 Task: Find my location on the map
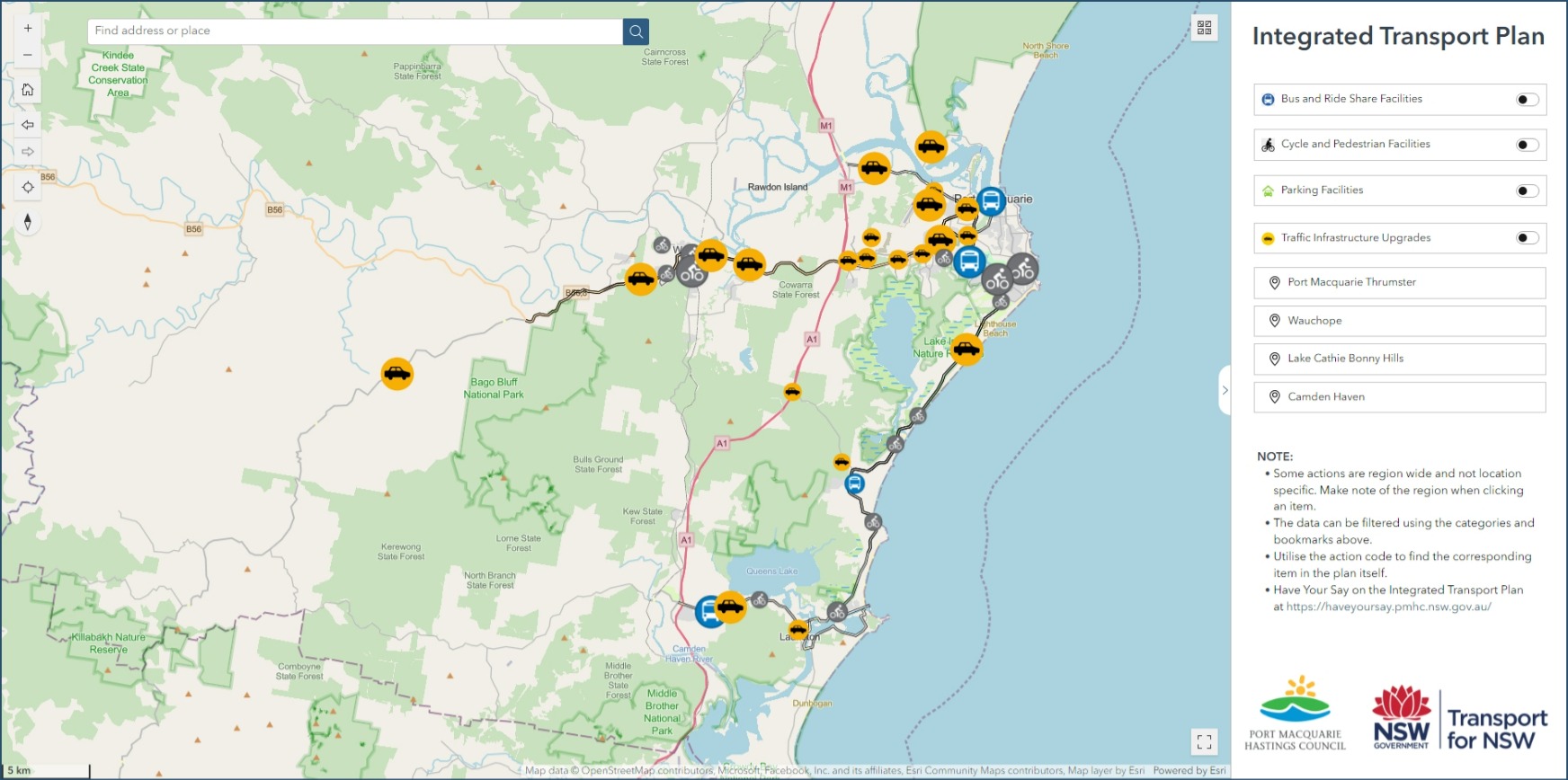coord(28,187)
